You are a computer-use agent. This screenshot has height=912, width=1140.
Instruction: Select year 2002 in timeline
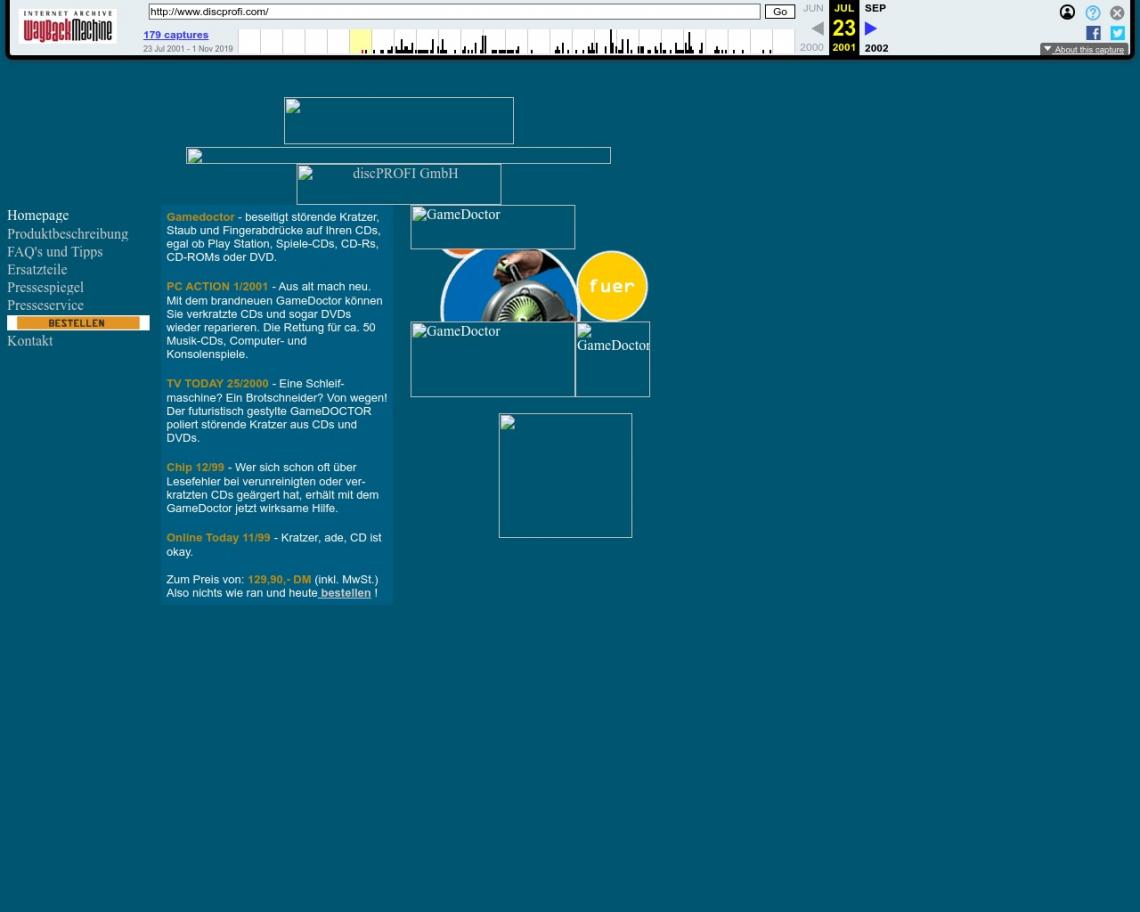pyautogui.click(x=876, y=48)
